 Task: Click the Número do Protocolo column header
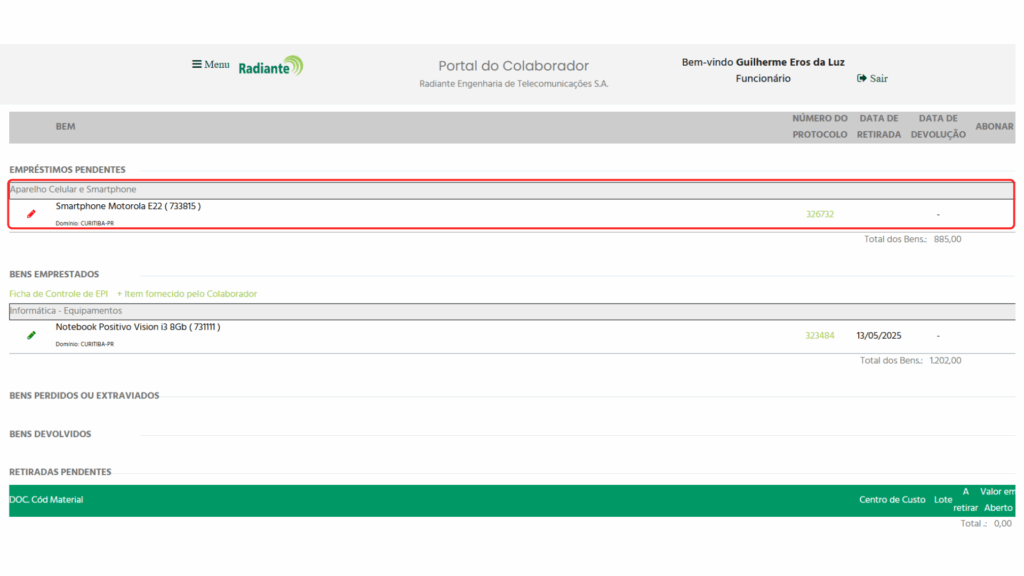click(x=819, y=126)
